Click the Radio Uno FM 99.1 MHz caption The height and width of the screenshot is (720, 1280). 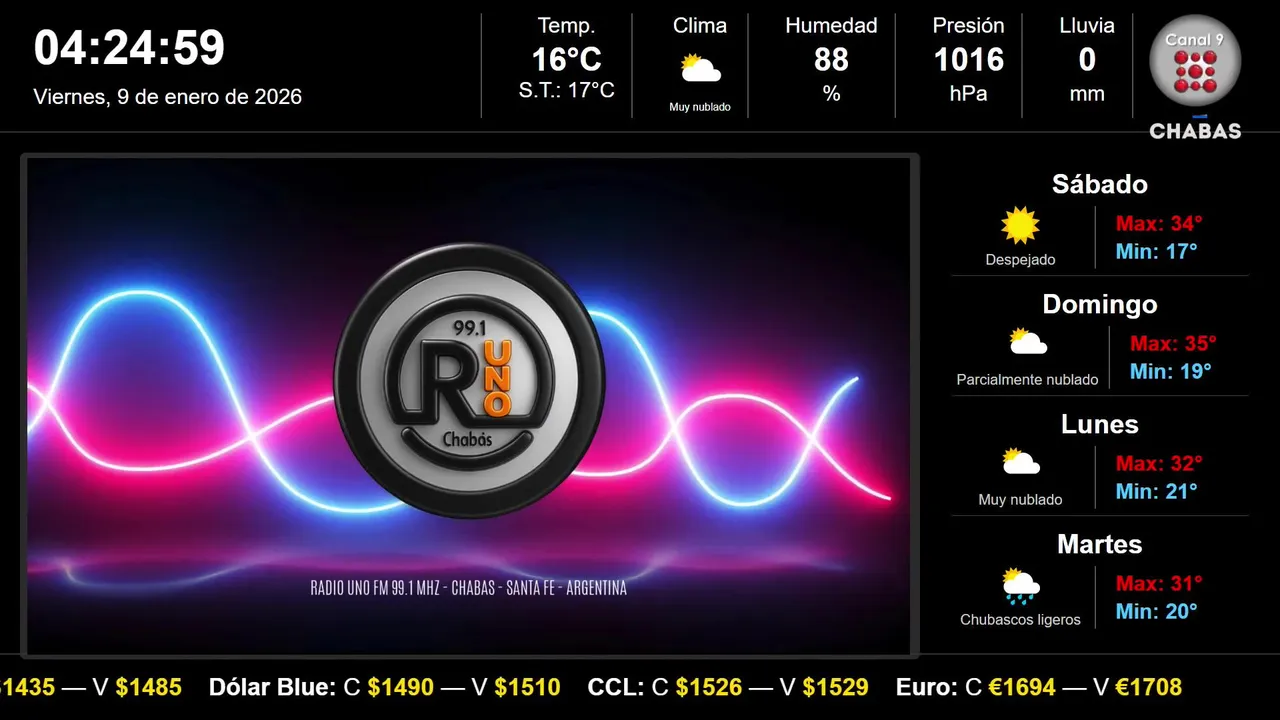pyautogui.click(x=469, y=588)
